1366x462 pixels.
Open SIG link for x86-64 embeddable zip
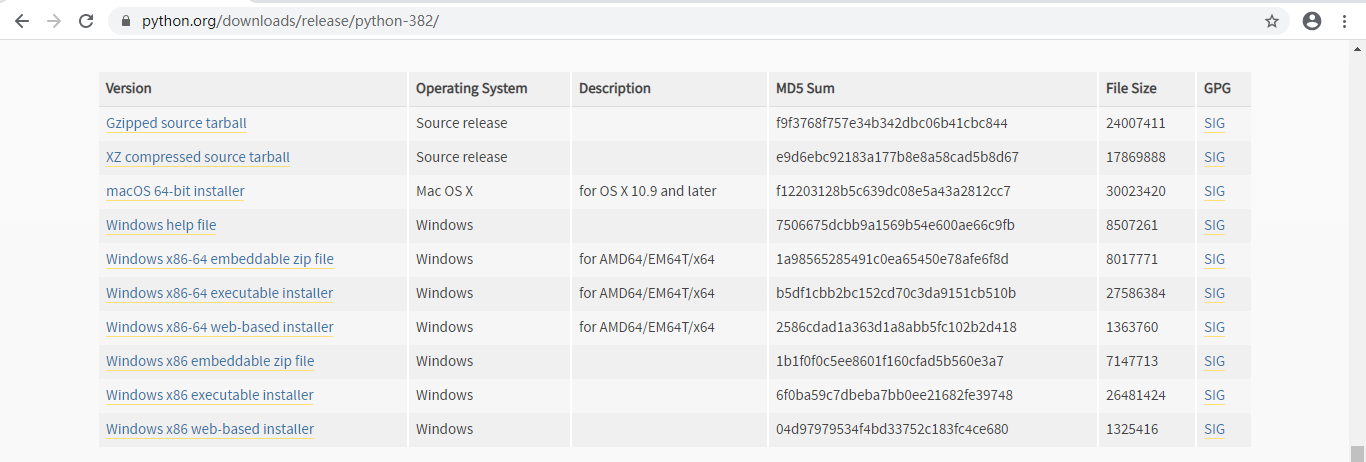(x=1214, y=259)
